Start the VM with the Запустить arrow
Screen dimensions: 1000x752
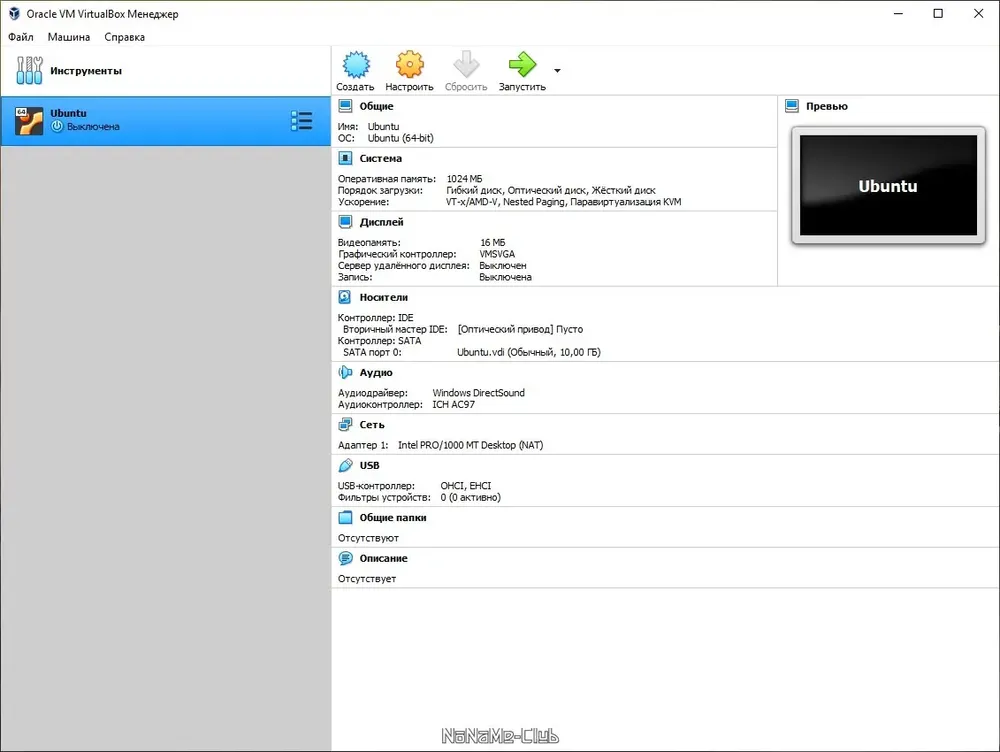(x=522, y=64)
